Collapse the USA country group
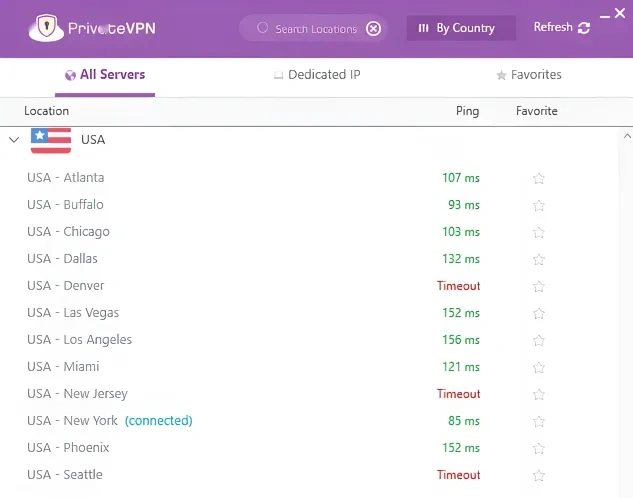 (x=14, y=140)
